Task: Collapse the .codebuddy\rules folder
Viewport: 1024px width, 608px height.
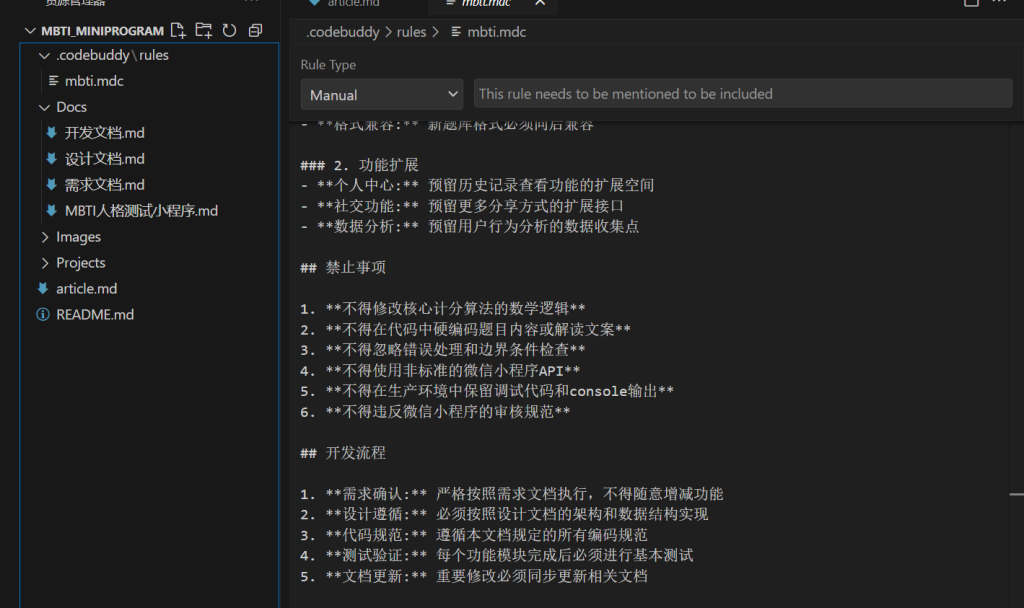Action: [112, 55]
